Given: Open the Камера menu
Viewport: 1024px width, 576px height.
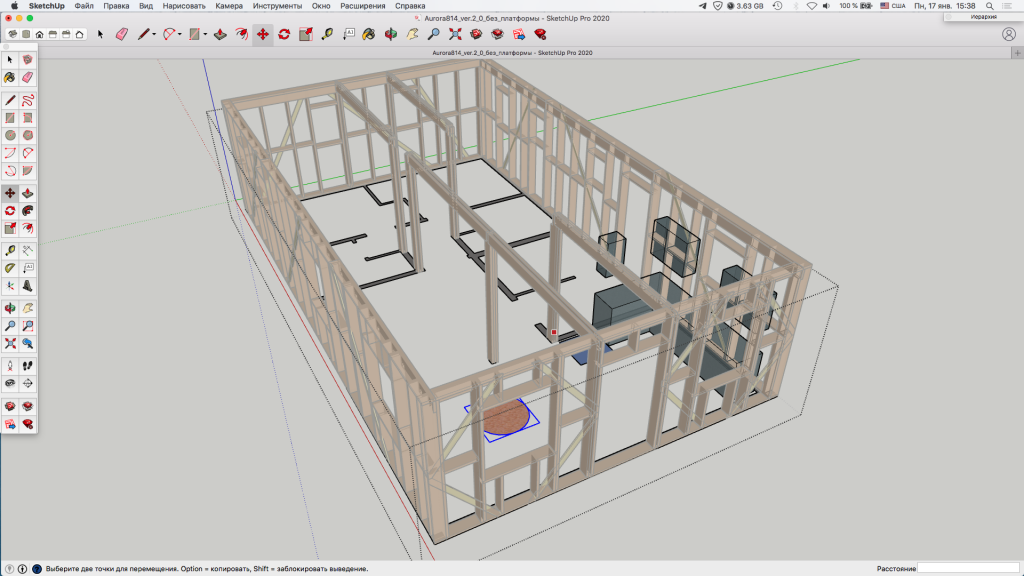Looking at the screenshot, I should [x=229, y=6].
